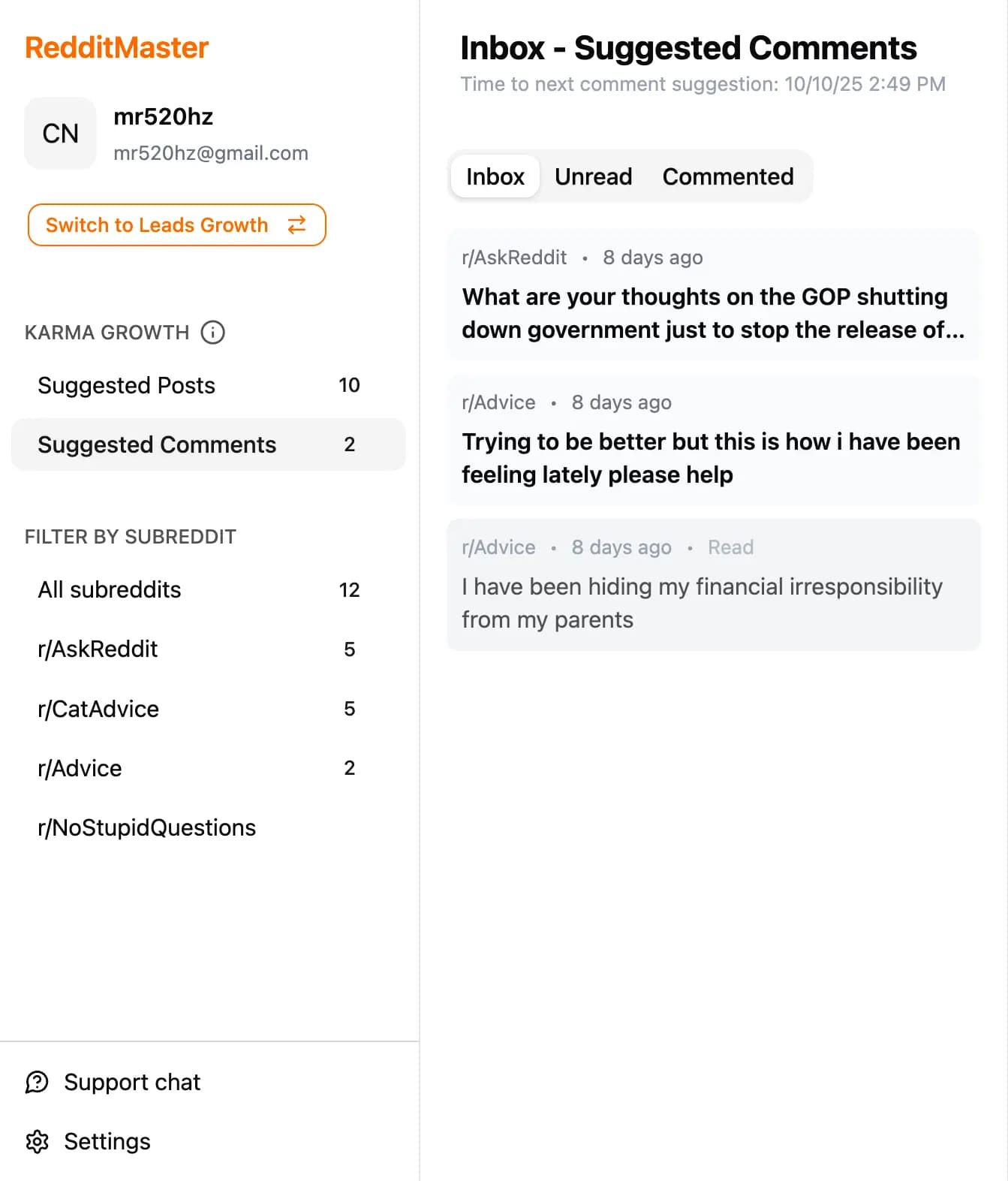1008x1181 pixels.
Task: Open the 'Trying to be better' post
Action: click(713, 458)
